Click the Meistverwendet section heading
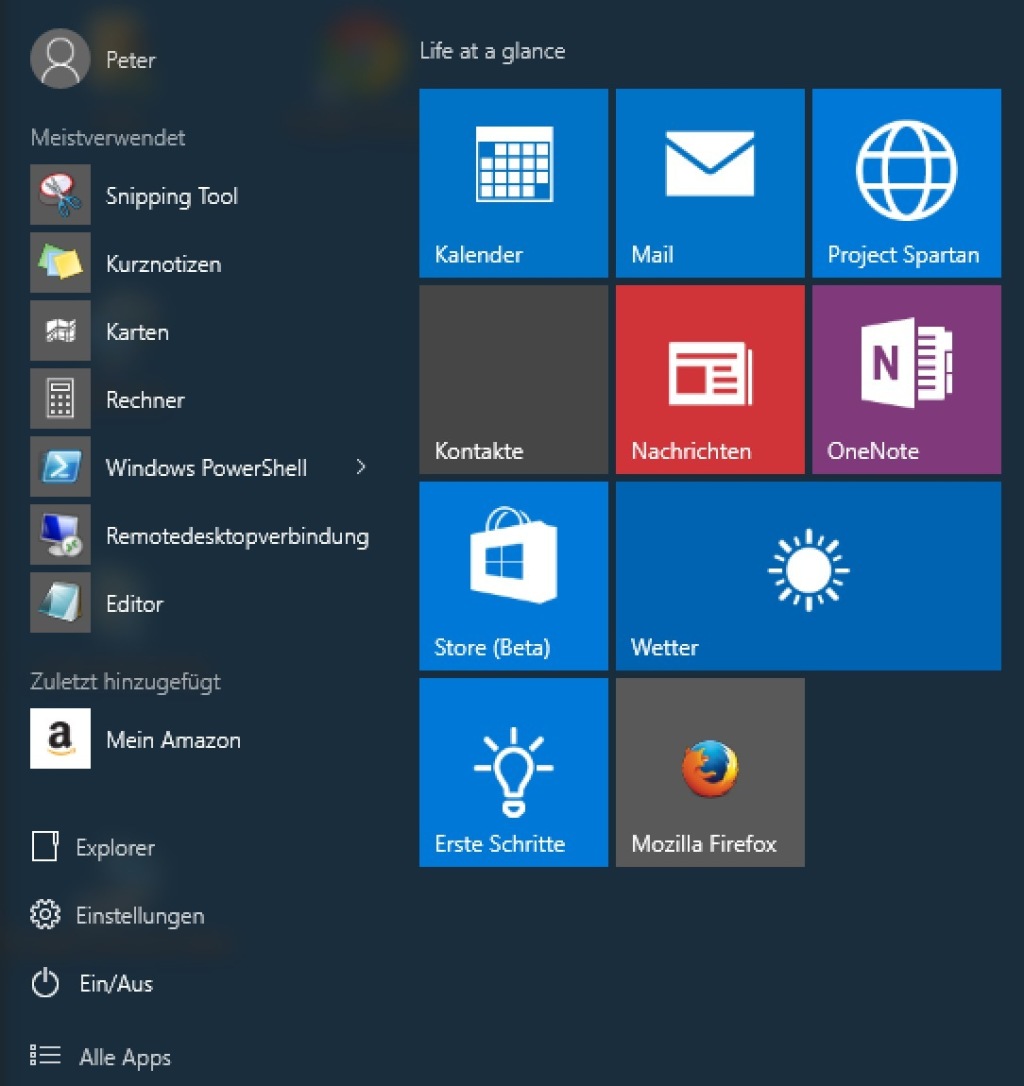1024x1086 pixels. coord(107,137)
